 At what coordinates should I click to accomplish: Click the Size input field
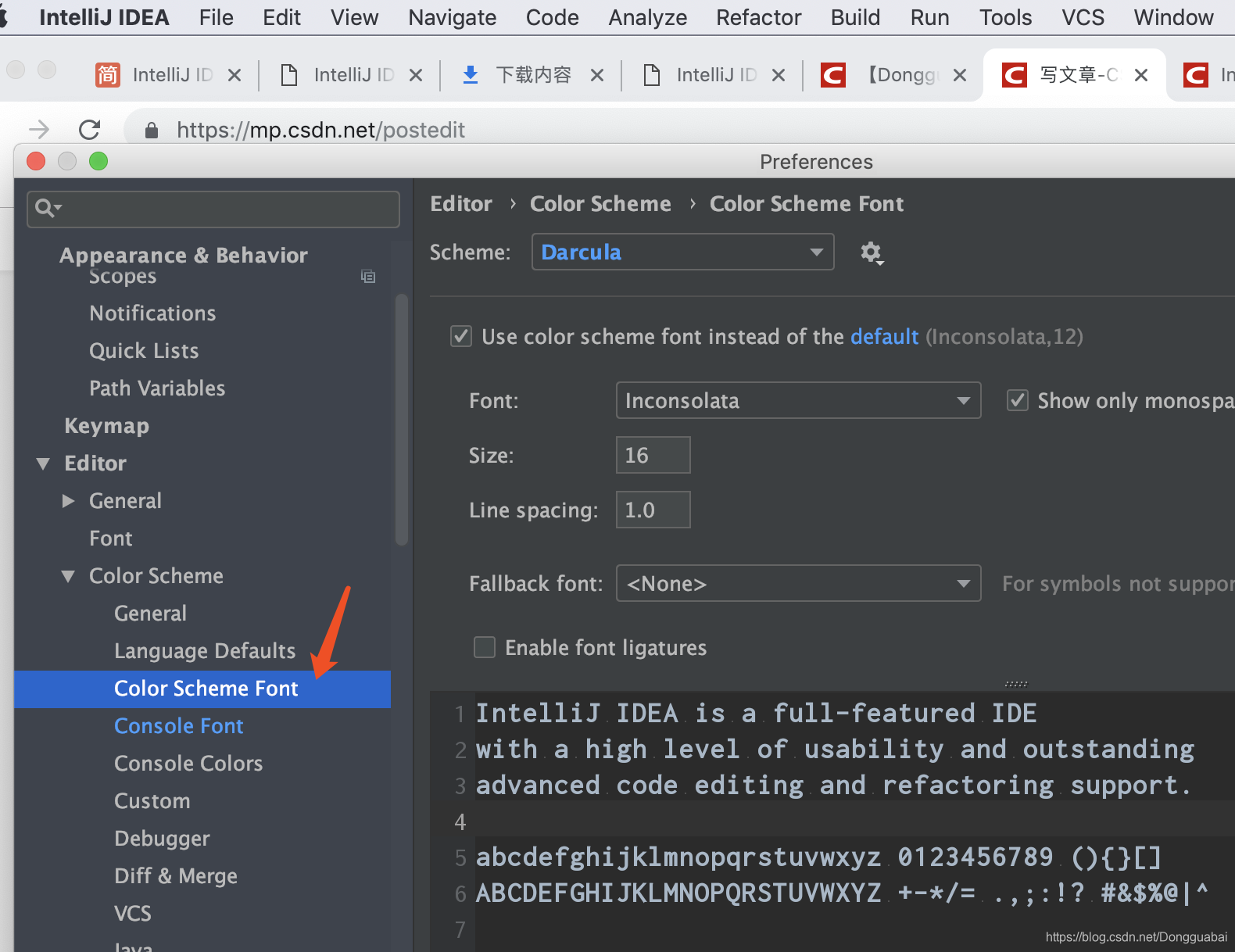coord(653,455)
